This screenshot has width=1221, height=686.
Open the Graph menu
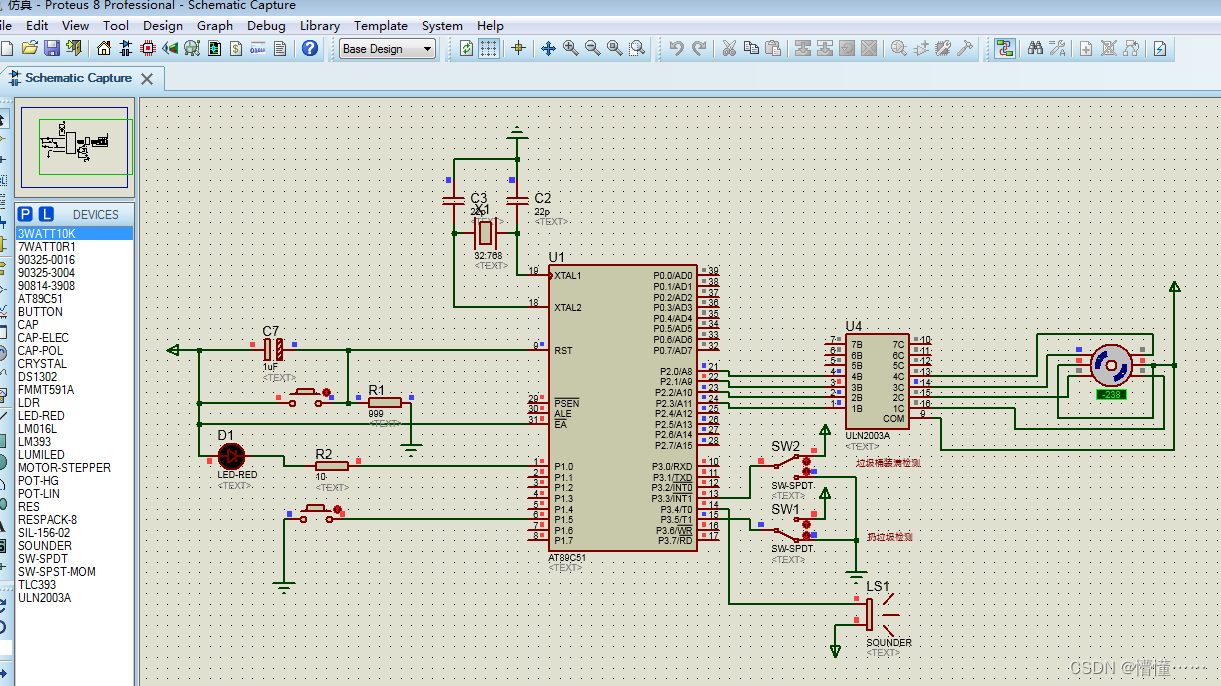pos(215,25)
